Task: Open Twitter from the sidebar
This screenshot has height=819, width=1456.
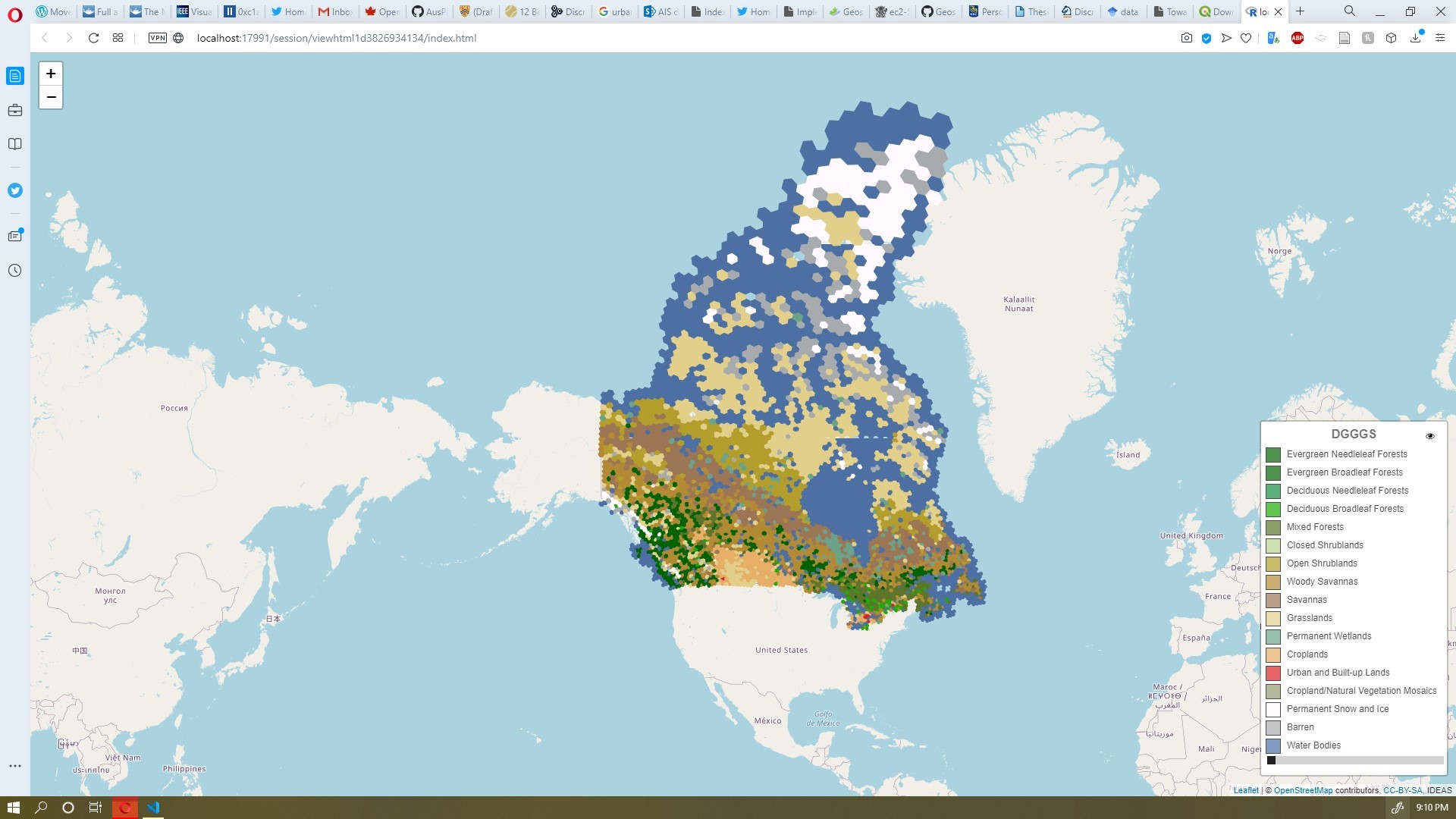Action: [15, 190]
